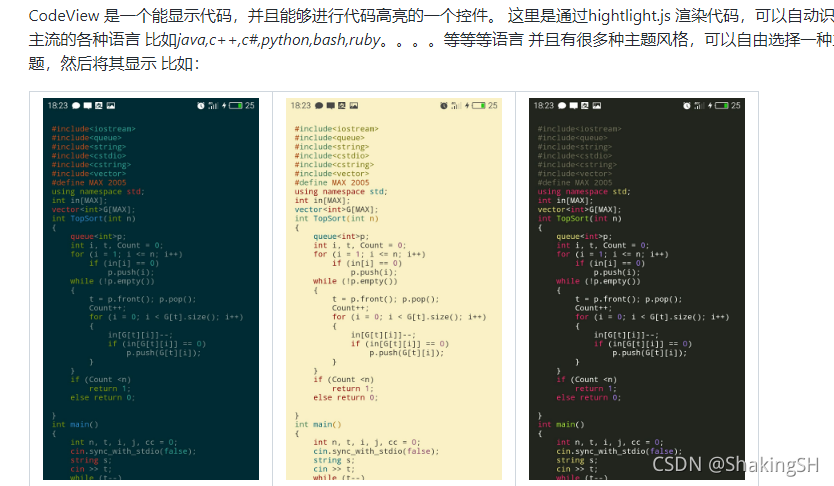Click 'else return 0;' in the teal screenshot
The height and width of the screenshot is (486, 834).
pyautogui.click(x=103, y=398)
